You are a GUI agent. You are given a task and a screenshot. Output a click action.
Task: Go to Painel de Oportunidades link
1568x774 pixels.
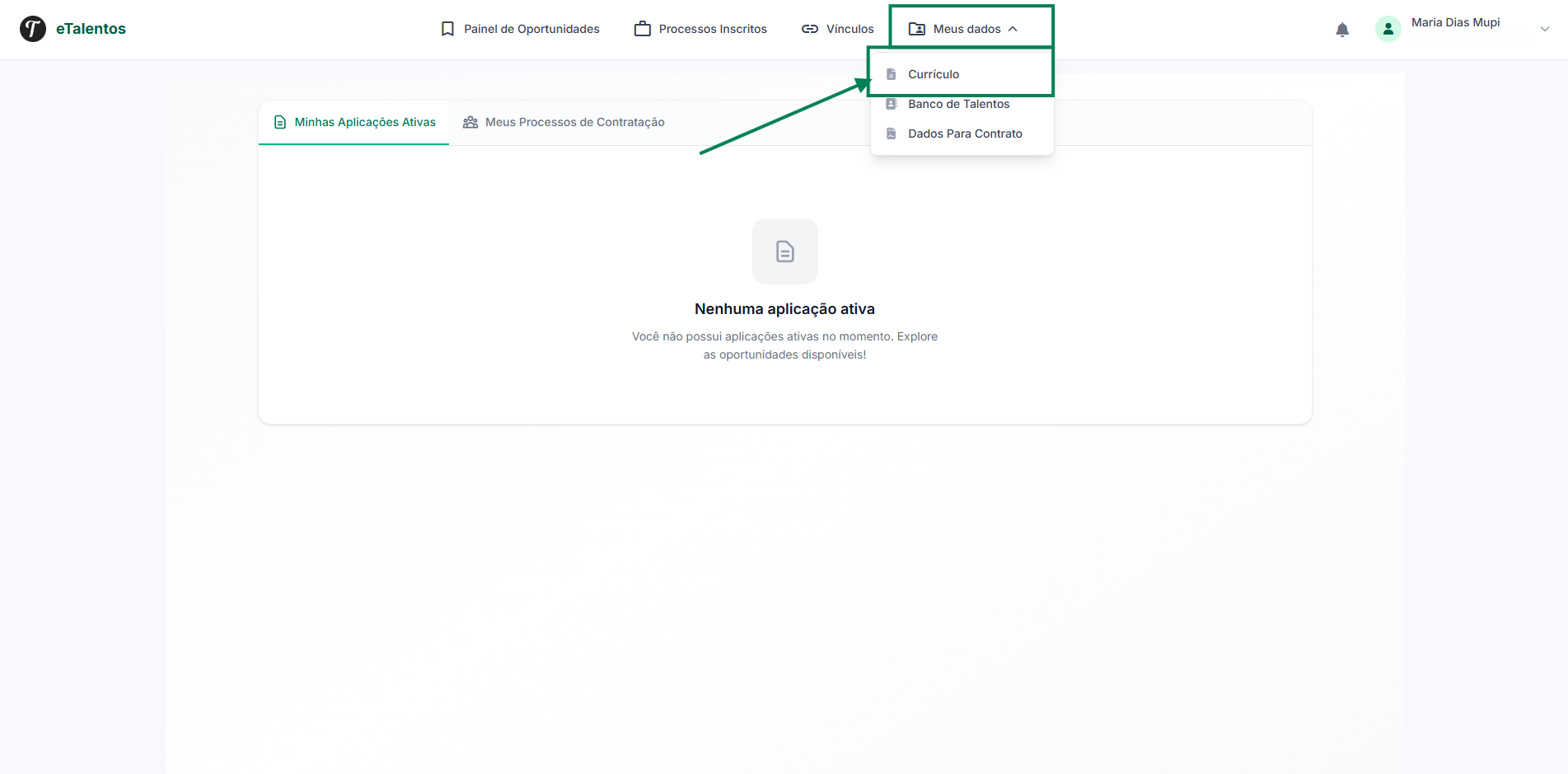pyautogui.click(x=531, y=29)
